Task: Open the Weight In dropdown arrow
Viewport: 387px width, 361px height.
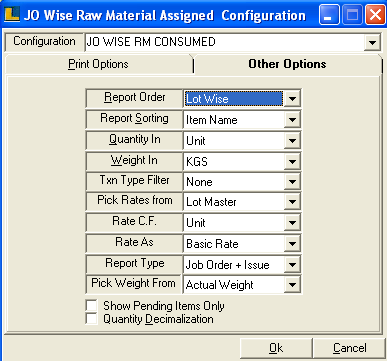Action: (292, 162)
